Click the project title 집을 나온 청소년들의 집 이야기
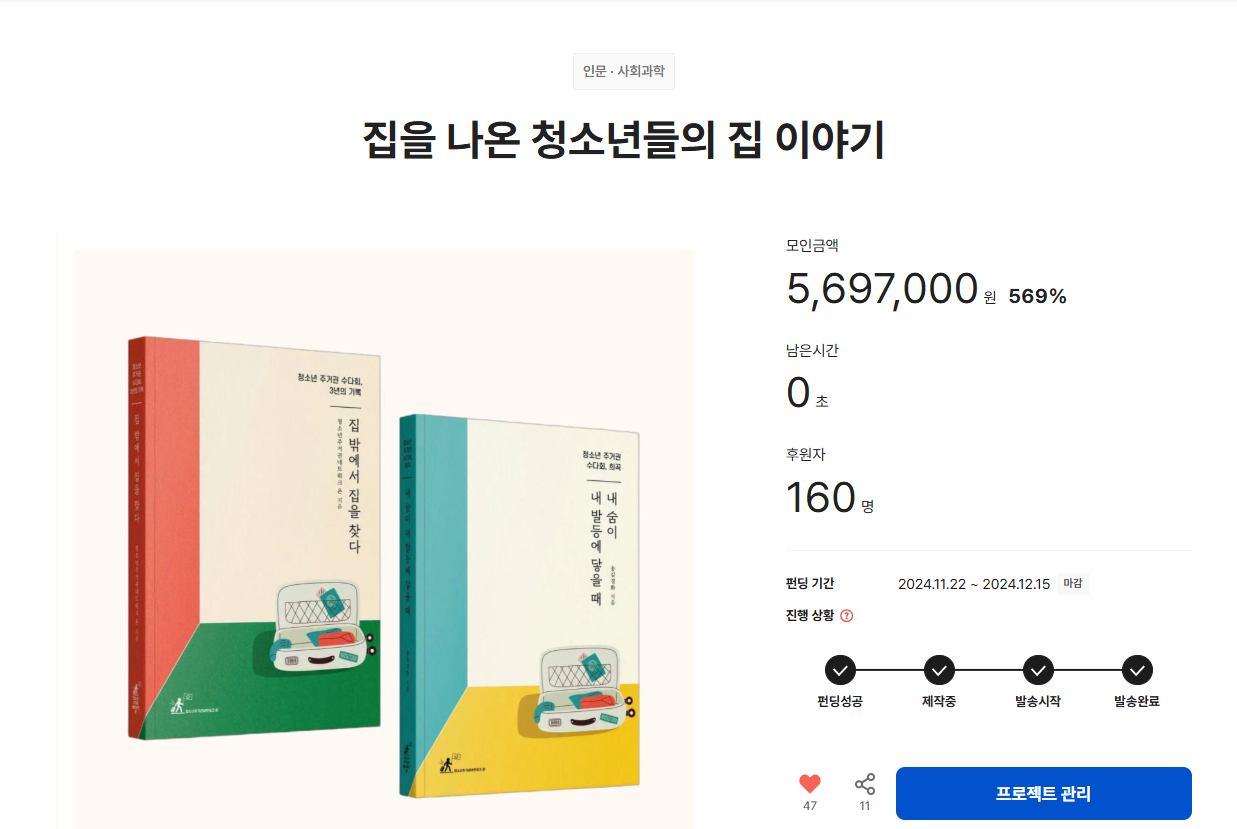Screen dimensions: 1237x829 click(624, 141)
